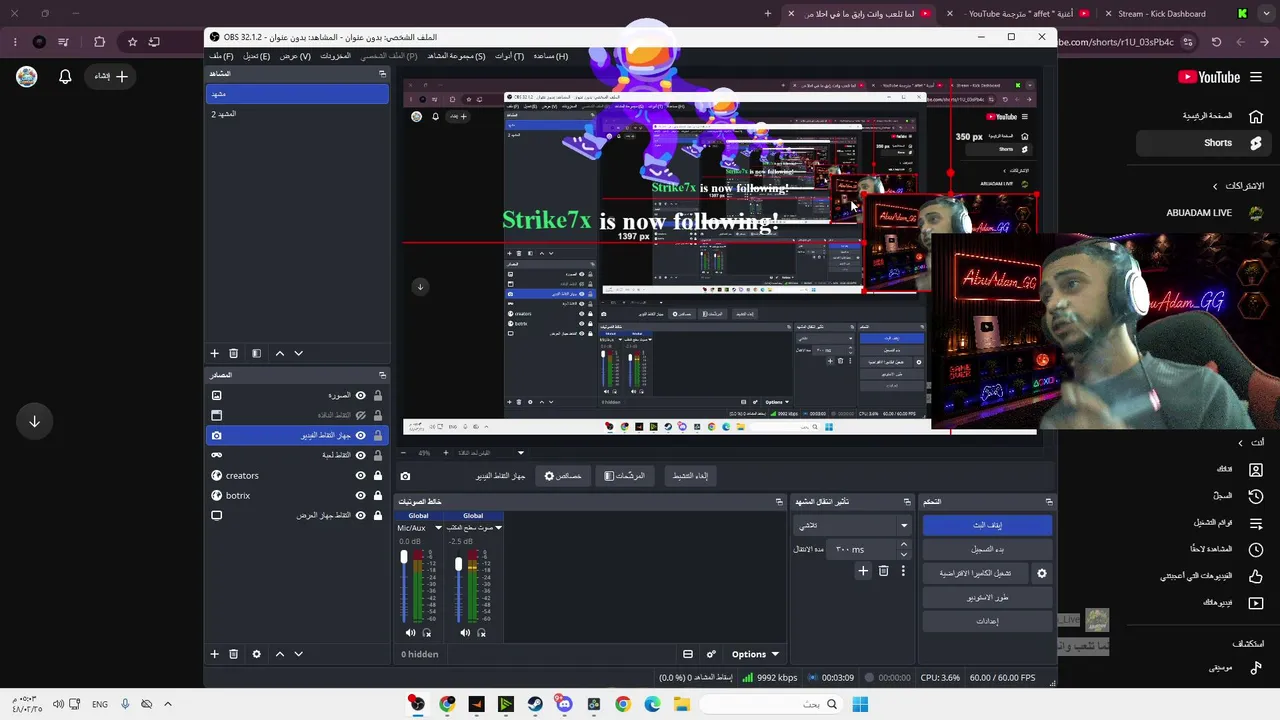Adjust the Mic/Aux volume fader

[404, 557]
